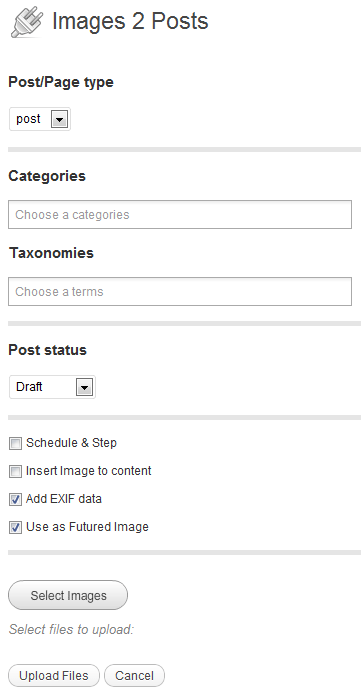This screenshot has height=700, width=361.
Task: Click the Select files to upload text
Action: (x=71, y=630)
